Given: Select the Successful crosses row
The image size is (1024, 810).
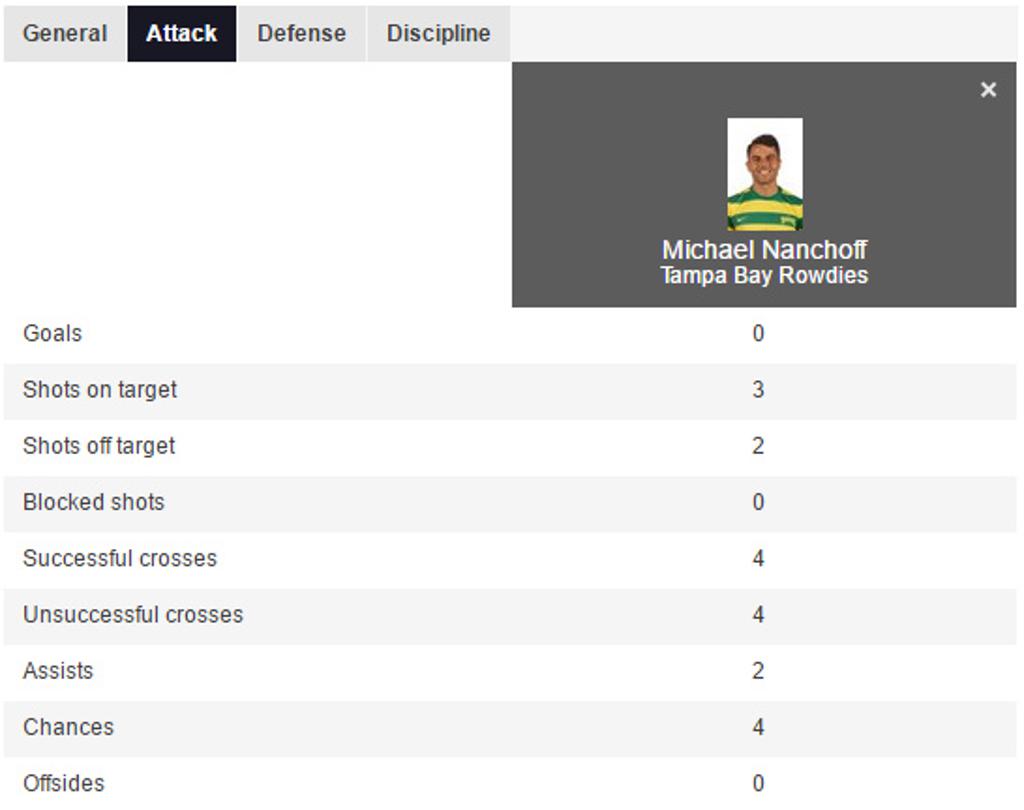Looking at the screenshot, I should (510, 559).
